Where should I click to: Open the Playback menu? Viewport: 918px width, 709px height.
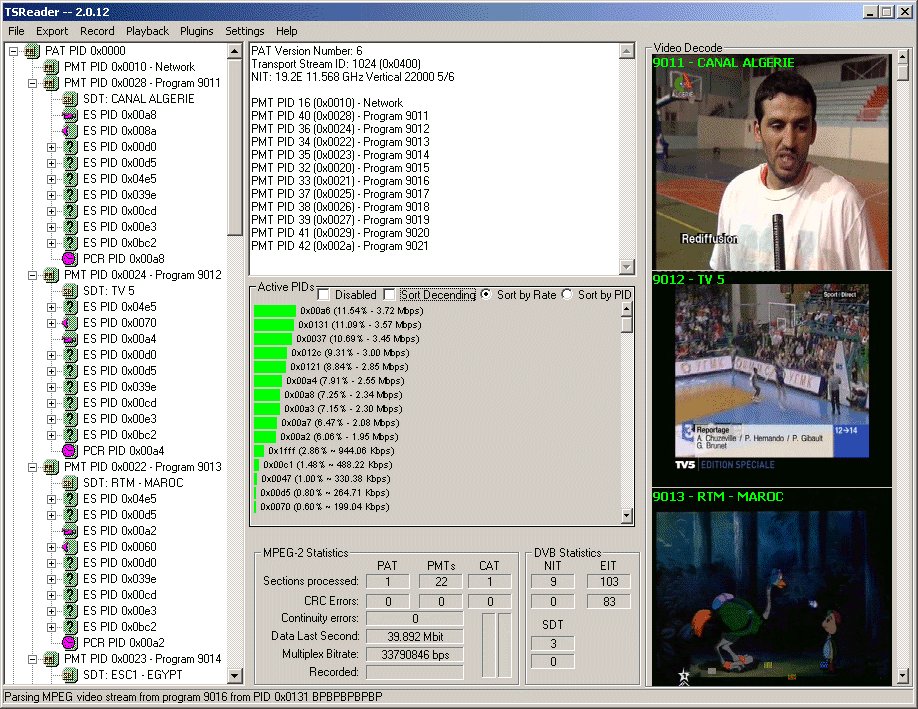(147, 31)
